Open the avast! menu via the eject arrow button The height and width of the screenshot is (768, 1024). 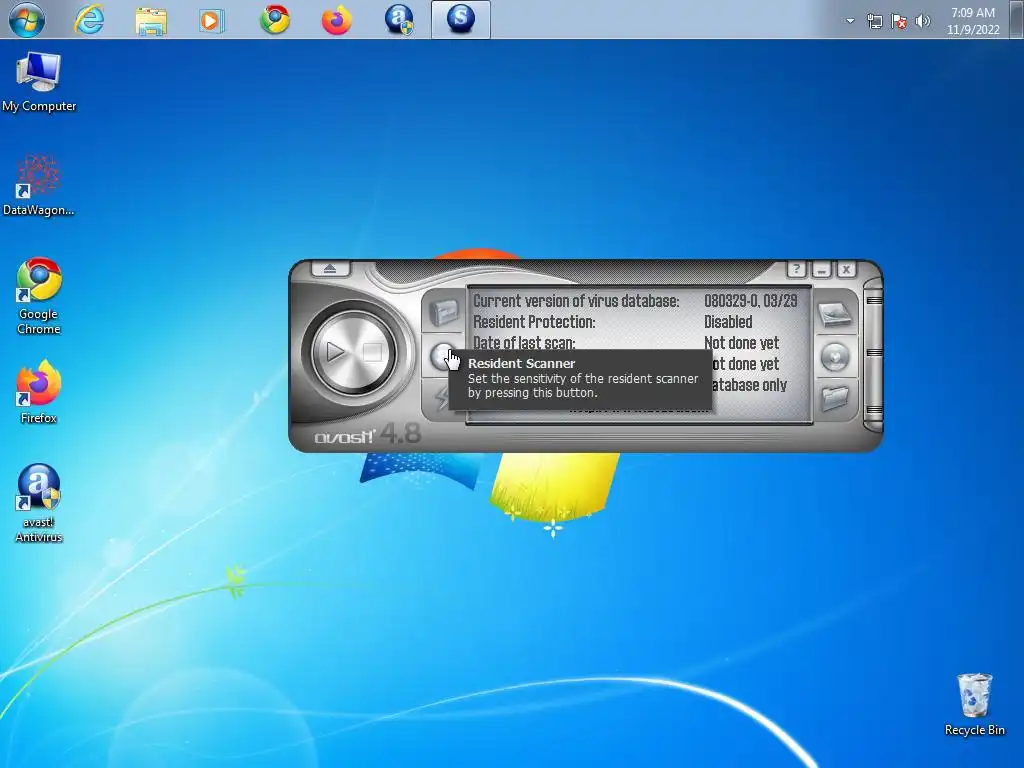click(x=330, y=268)
